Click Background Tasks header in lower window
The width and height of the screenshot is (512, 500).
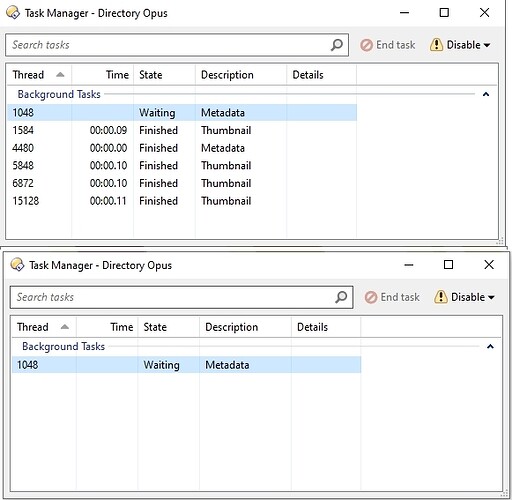pos(63,347)
